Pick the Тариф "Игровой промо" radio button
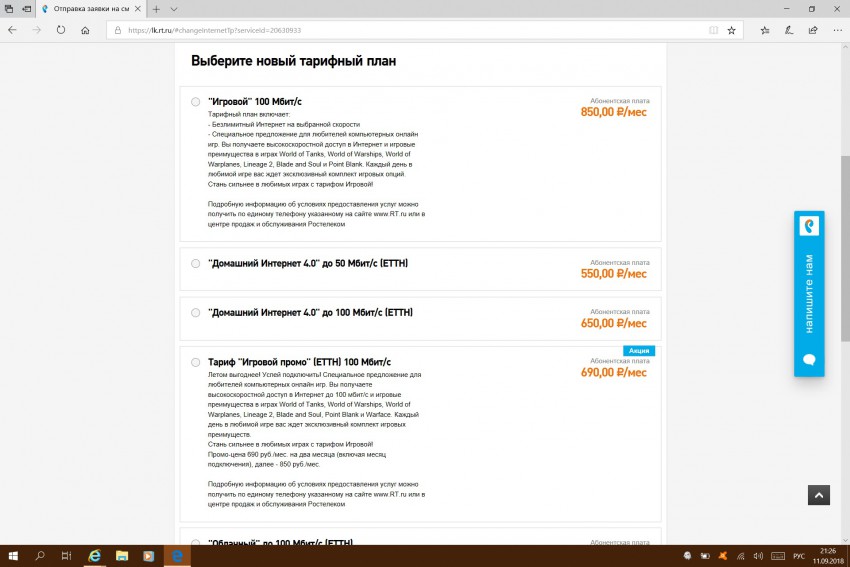This screenshot has height=567, width=850. pyautogui.click(x=195, y=362)
